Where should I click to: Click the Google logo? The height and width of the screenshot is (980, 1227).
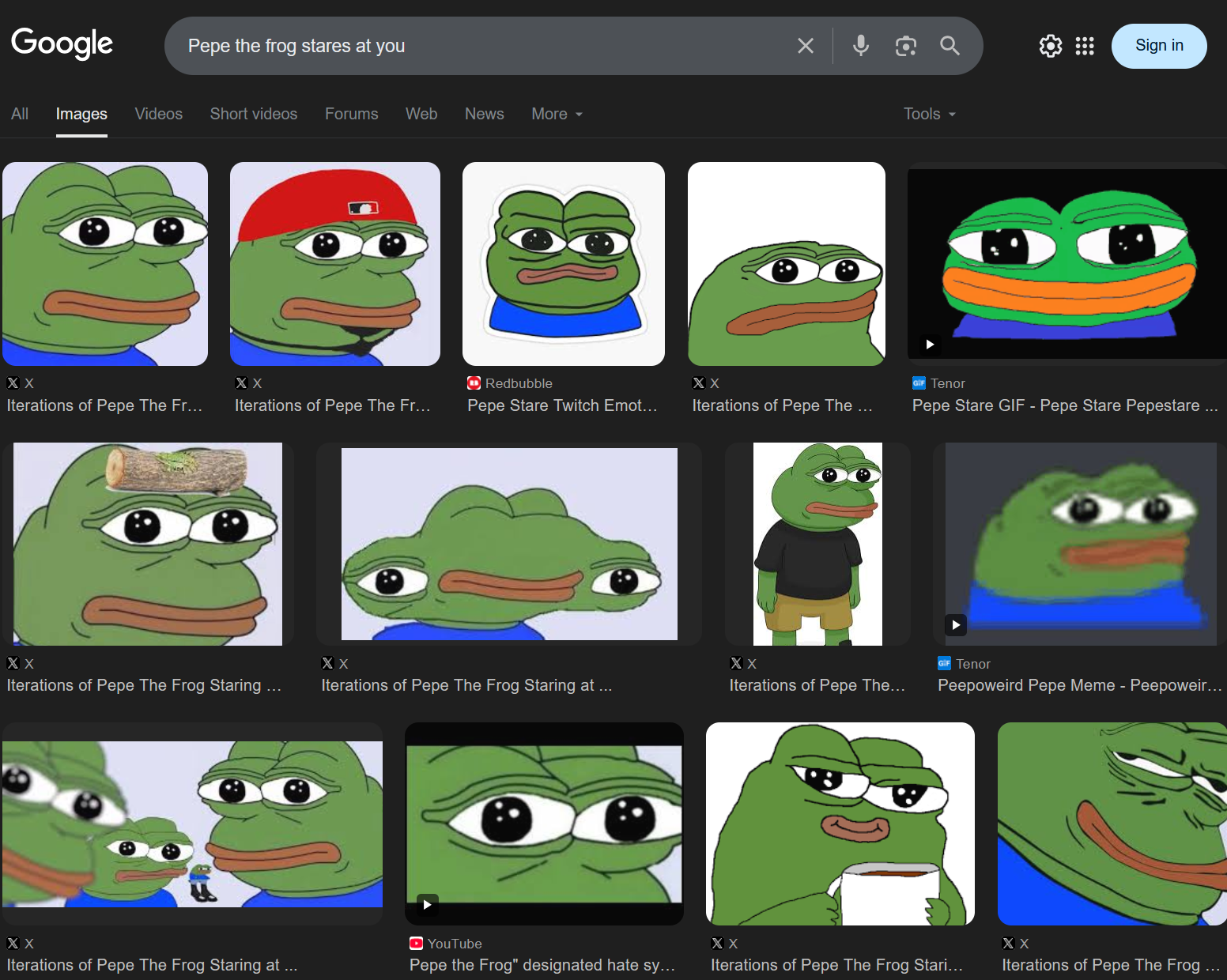(x=62, y=44)
